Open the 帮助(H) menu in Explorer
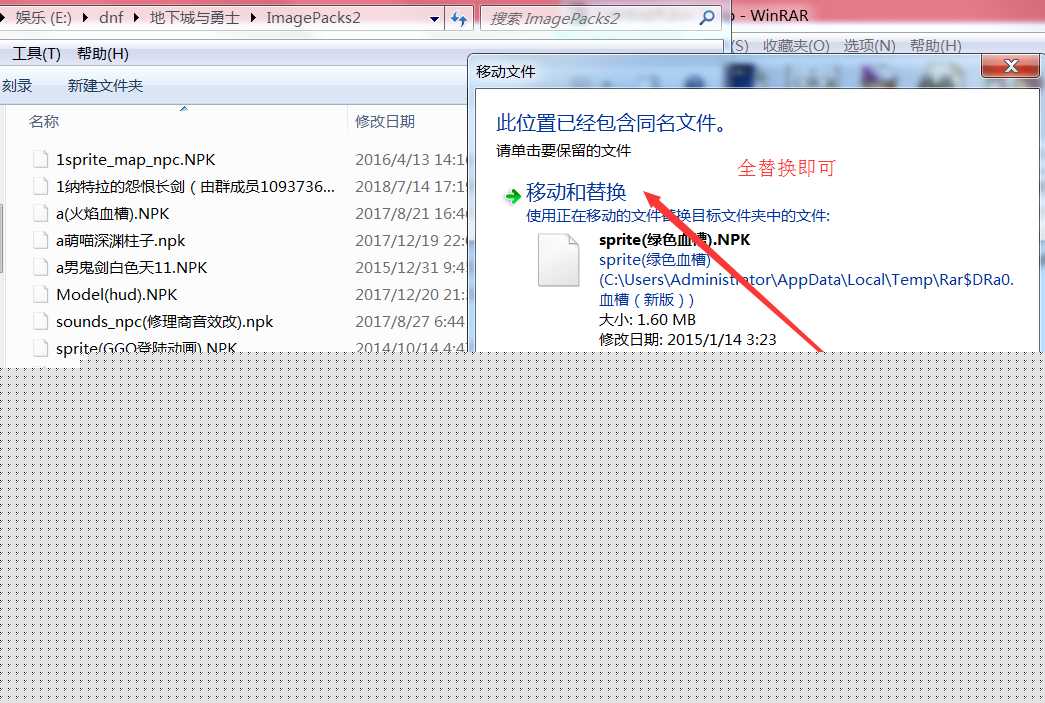 click(x=103, y=54)
